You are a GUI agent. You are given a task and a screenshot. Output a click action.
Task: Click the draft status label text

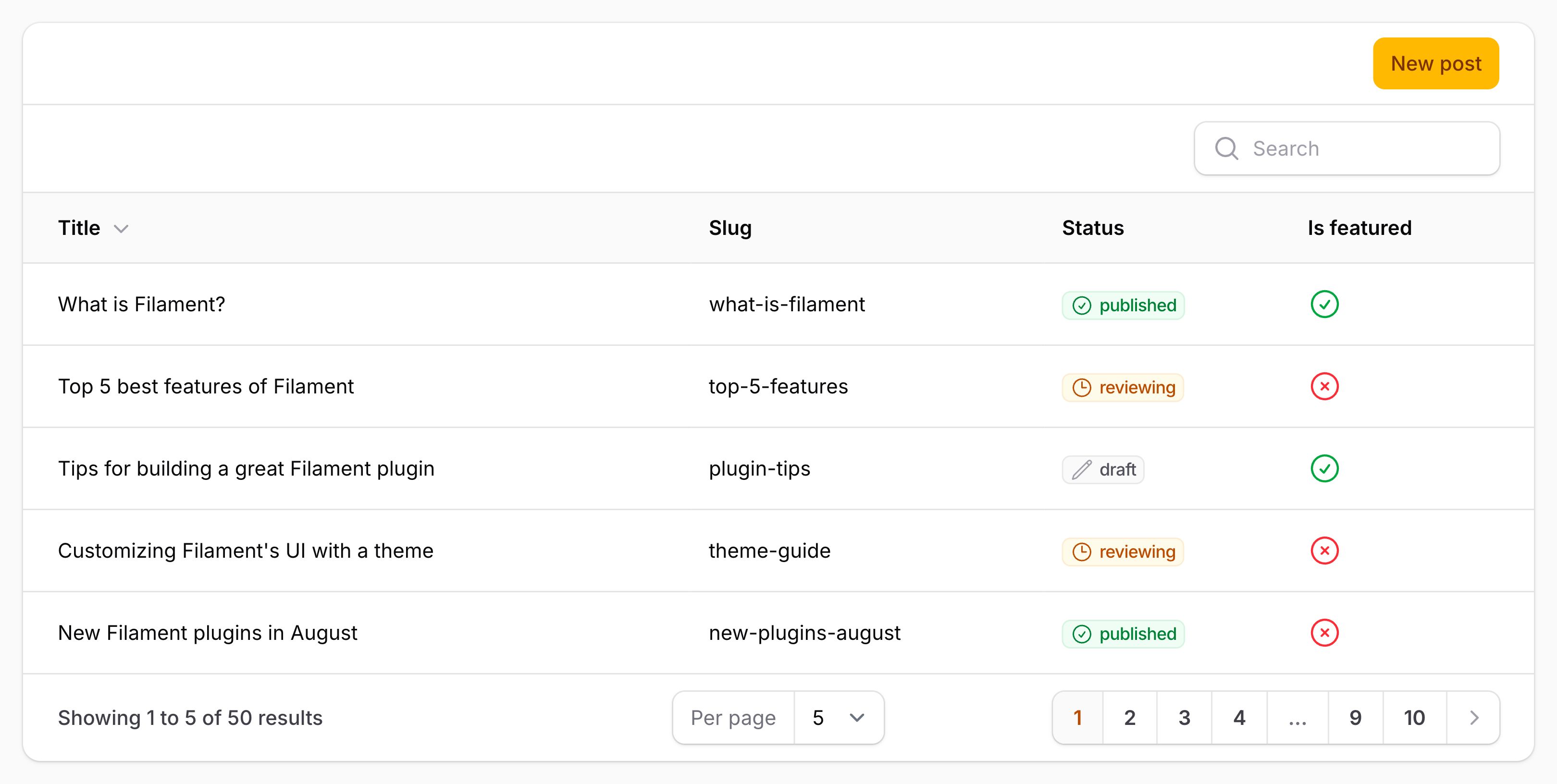click(x=1118, y=469)
